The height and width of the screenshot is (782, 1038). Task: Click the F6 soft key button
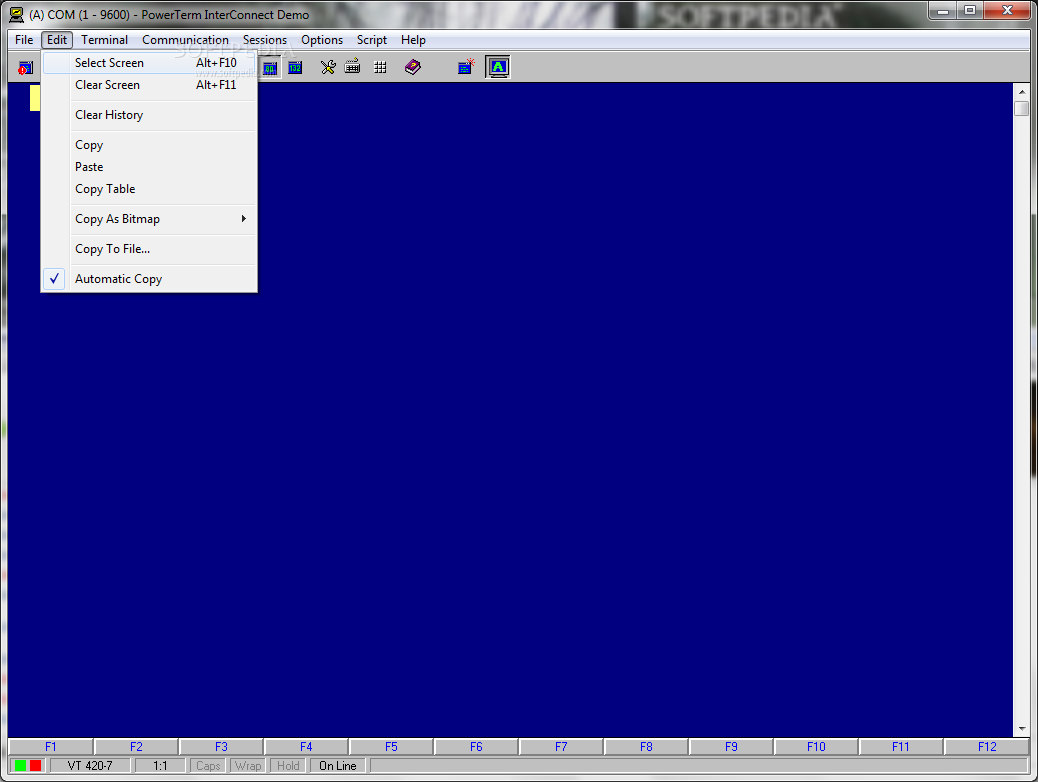(476, 747)
